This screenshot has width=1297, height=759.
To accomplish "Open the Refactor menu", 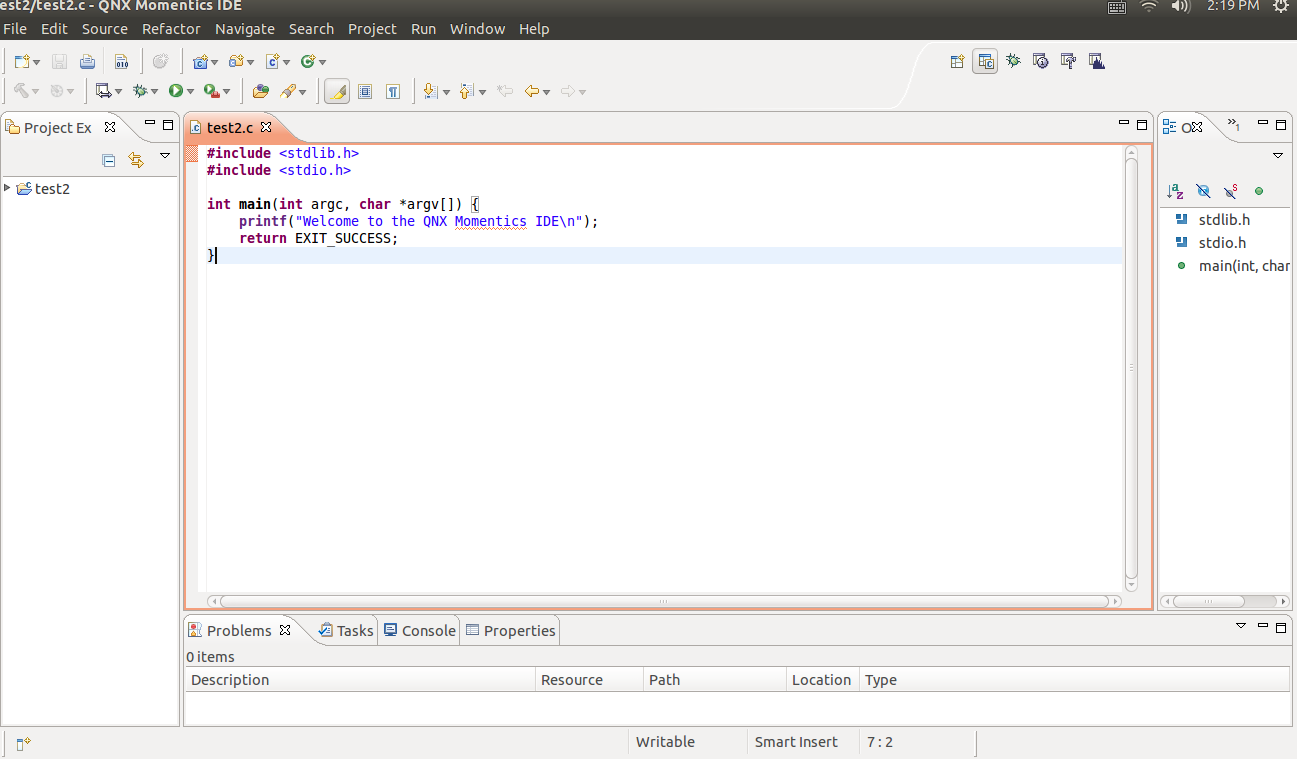I will [171, 29].
